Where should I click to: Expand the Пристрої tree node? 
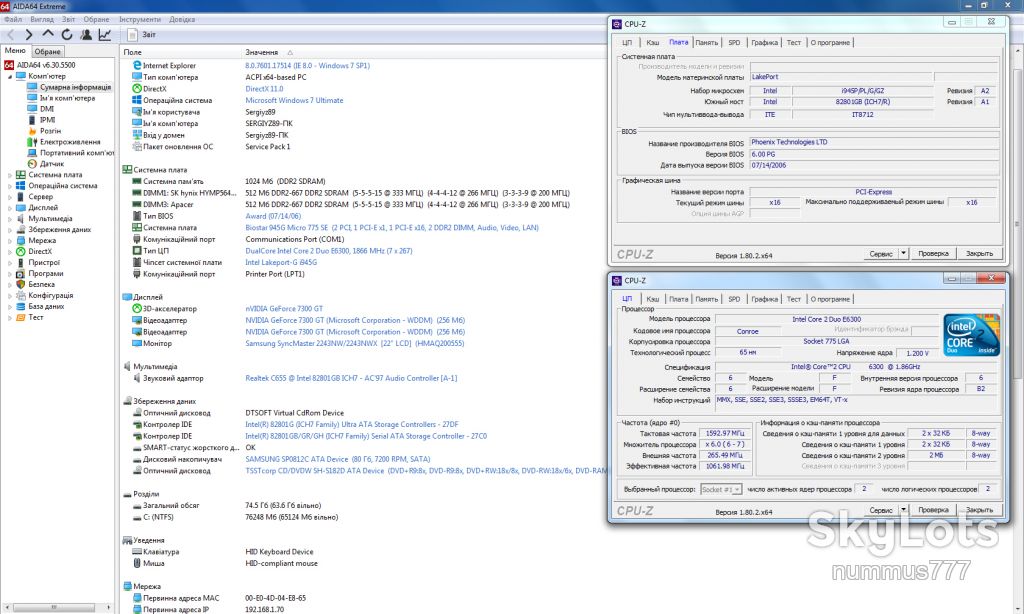point(10,263)
